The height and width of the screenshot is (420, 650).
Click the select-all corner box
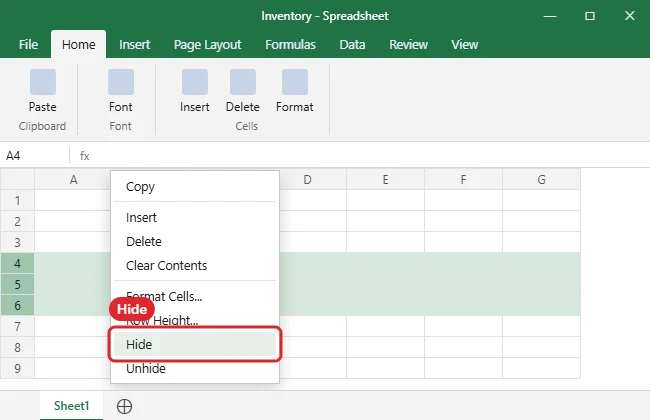[17, 180]
